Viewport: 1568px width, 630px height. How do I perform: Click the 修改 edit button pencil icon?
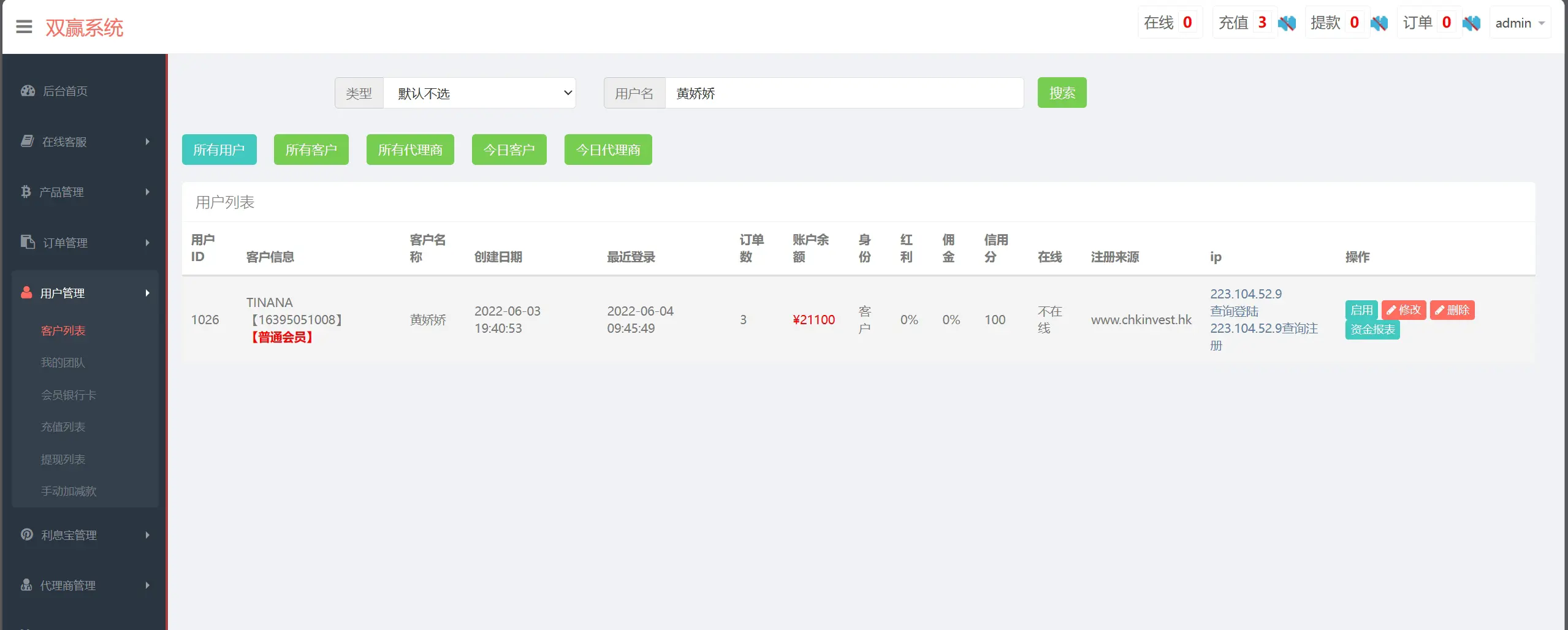pyautogui.click(x=1391, y=310)
